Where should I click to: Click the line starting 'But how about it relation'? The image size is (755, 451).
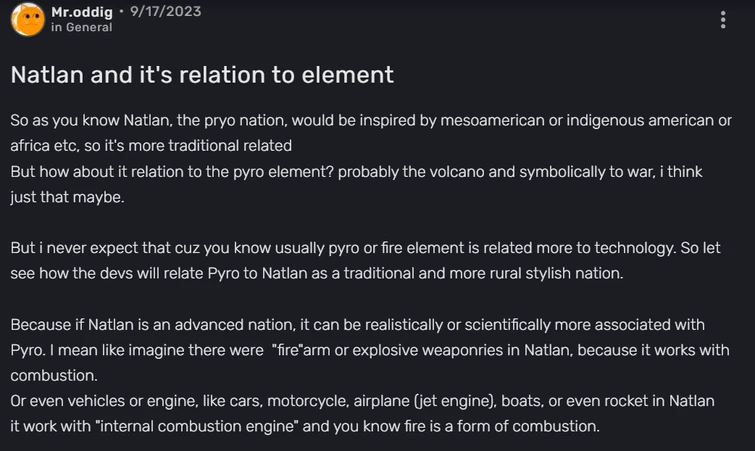(x=370, y=172)
